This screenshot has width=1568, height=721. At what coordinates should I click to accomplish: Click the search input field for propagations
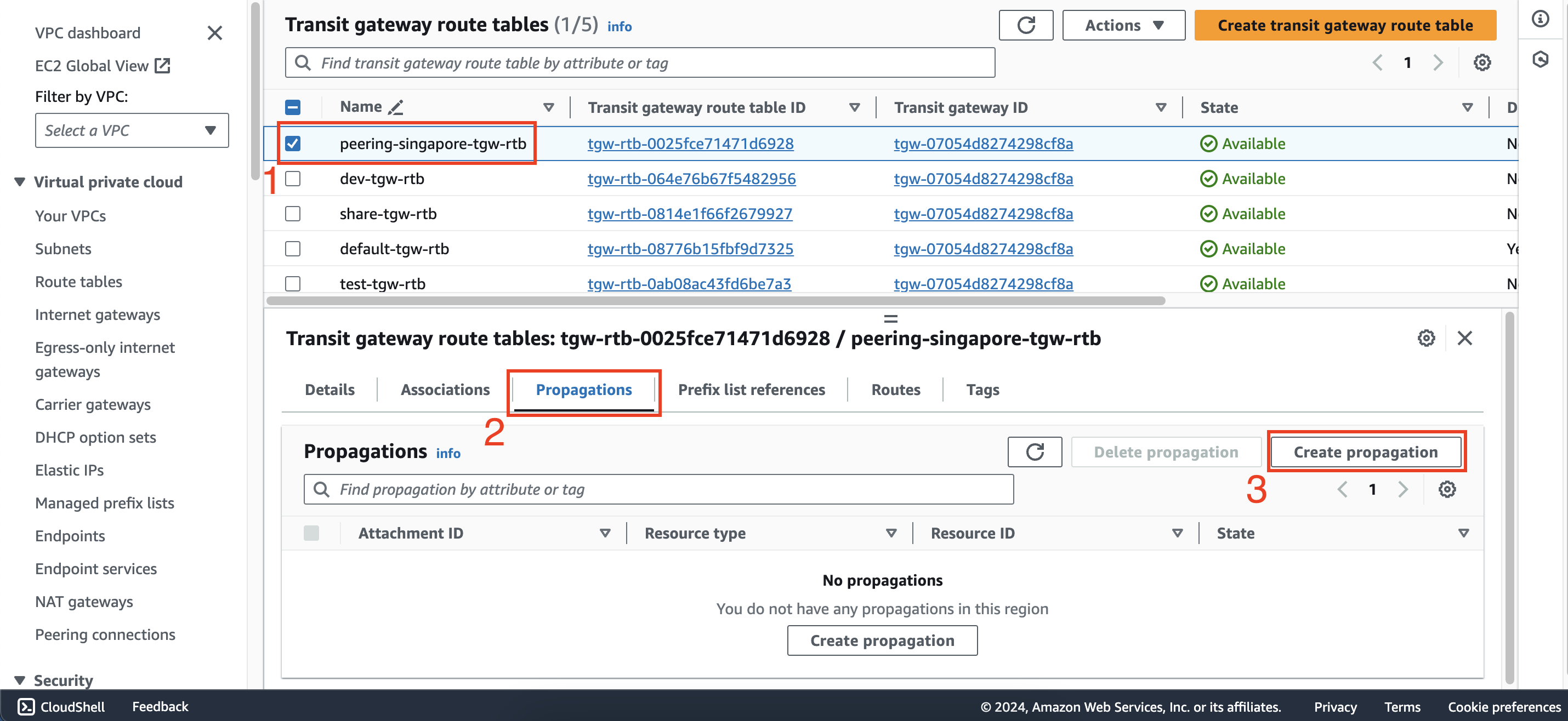[660, 489]
